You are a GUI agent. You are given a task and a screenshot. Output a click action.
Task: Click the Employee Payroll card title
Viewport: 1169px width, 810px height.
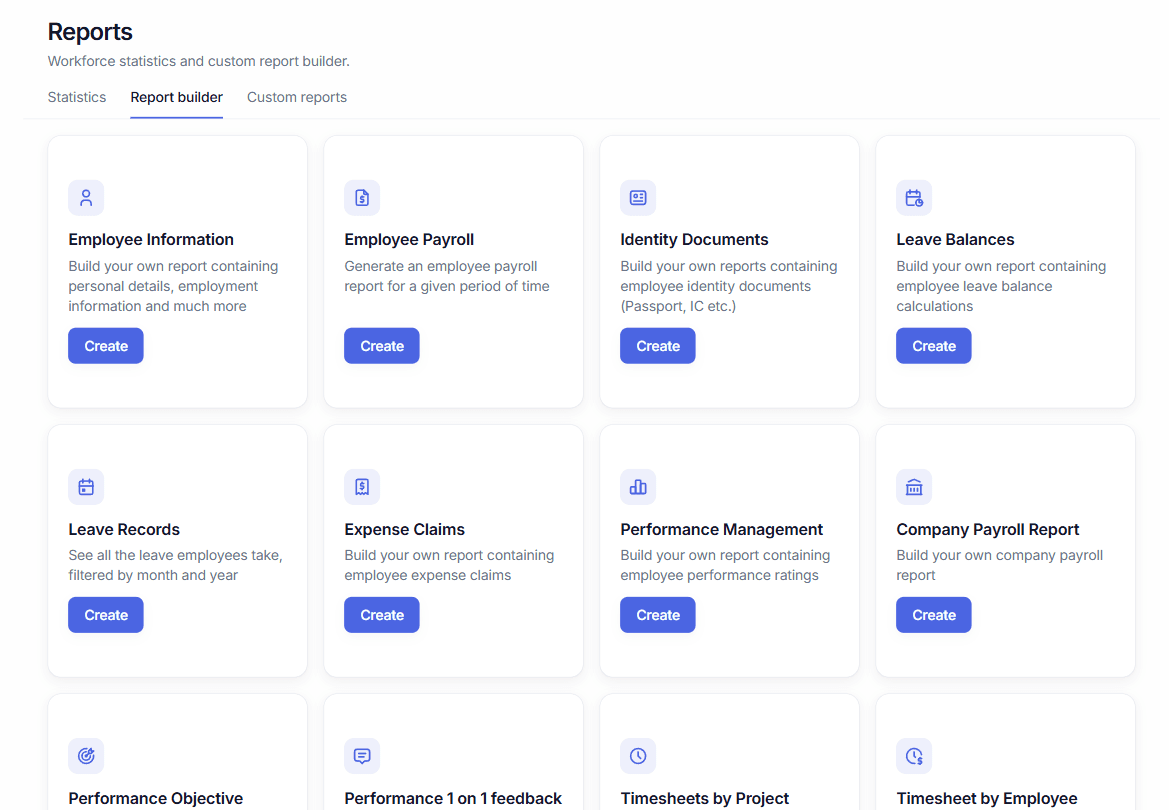point(409,239)
